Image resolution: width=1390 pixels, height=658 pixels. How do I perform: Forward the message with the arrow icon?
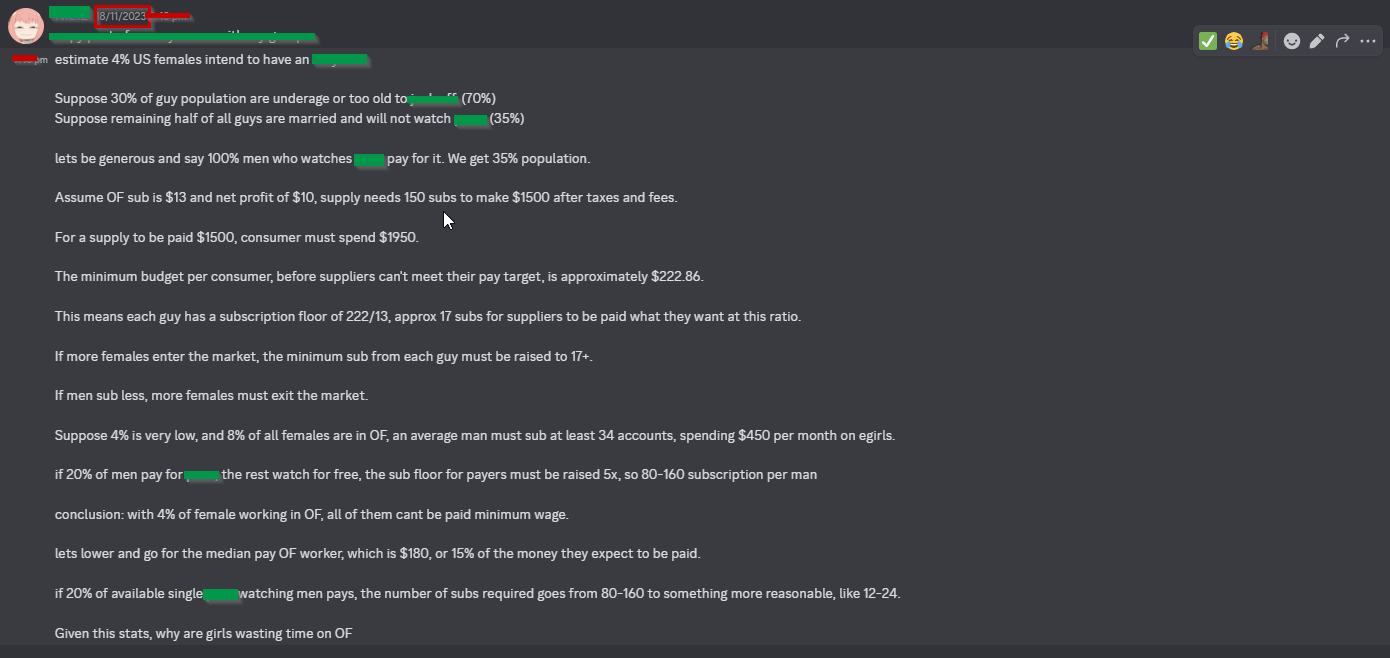tap(1343, 41)
